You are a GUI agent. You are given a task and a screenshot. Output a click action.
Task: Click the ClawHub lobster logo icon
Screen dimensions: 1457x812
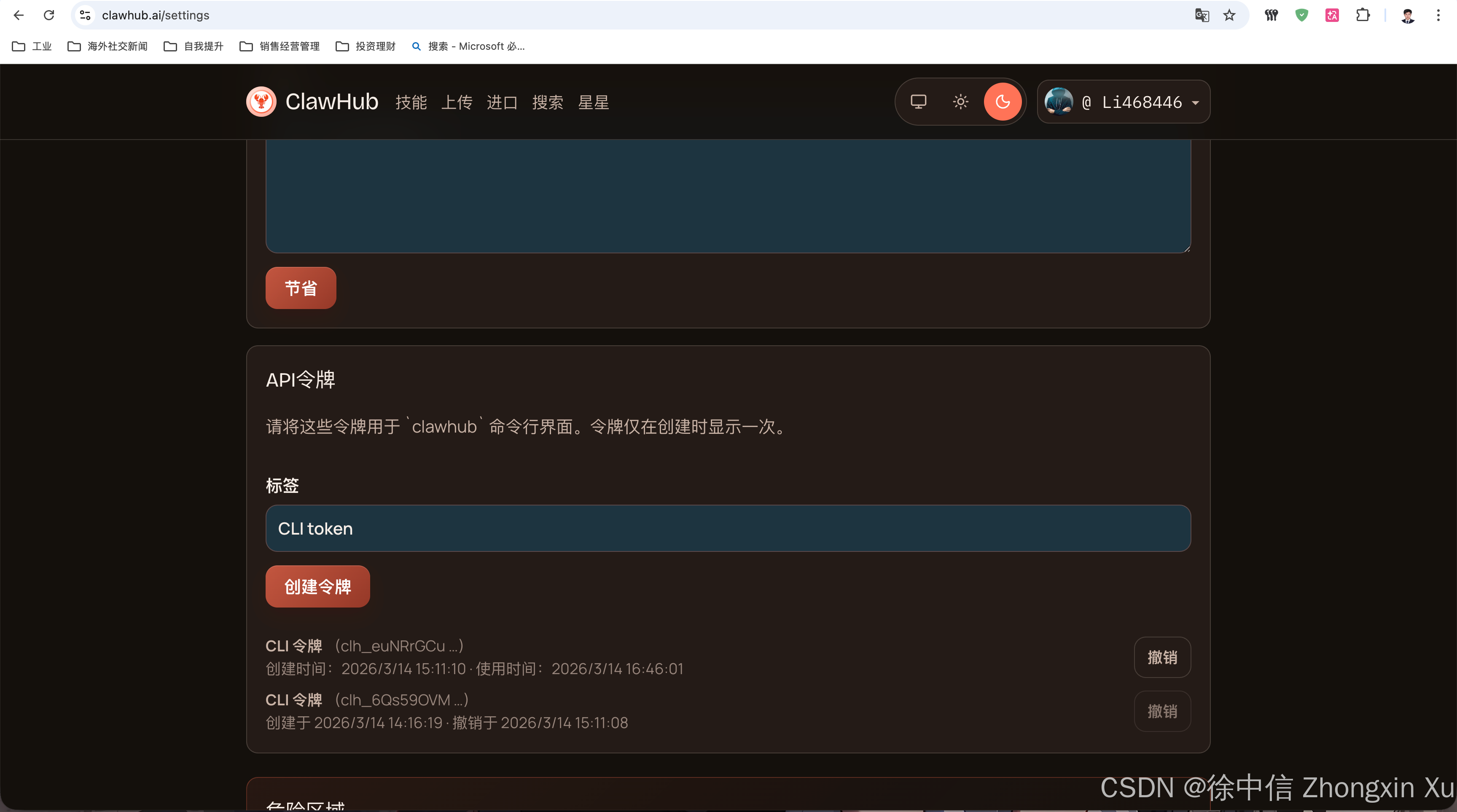pyautogui.click(x=261, y=102)
